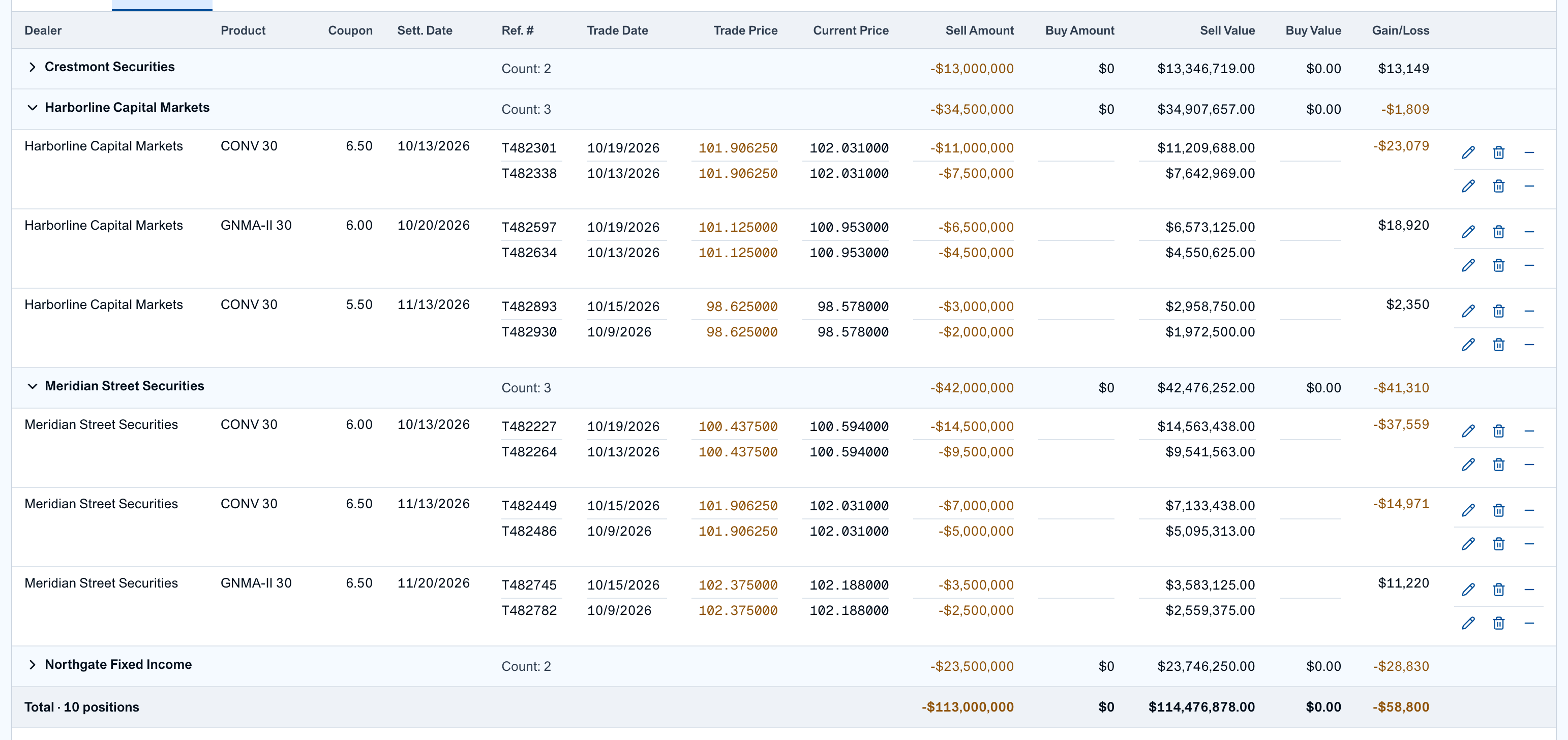Sort by Trade Price column header

745,30
